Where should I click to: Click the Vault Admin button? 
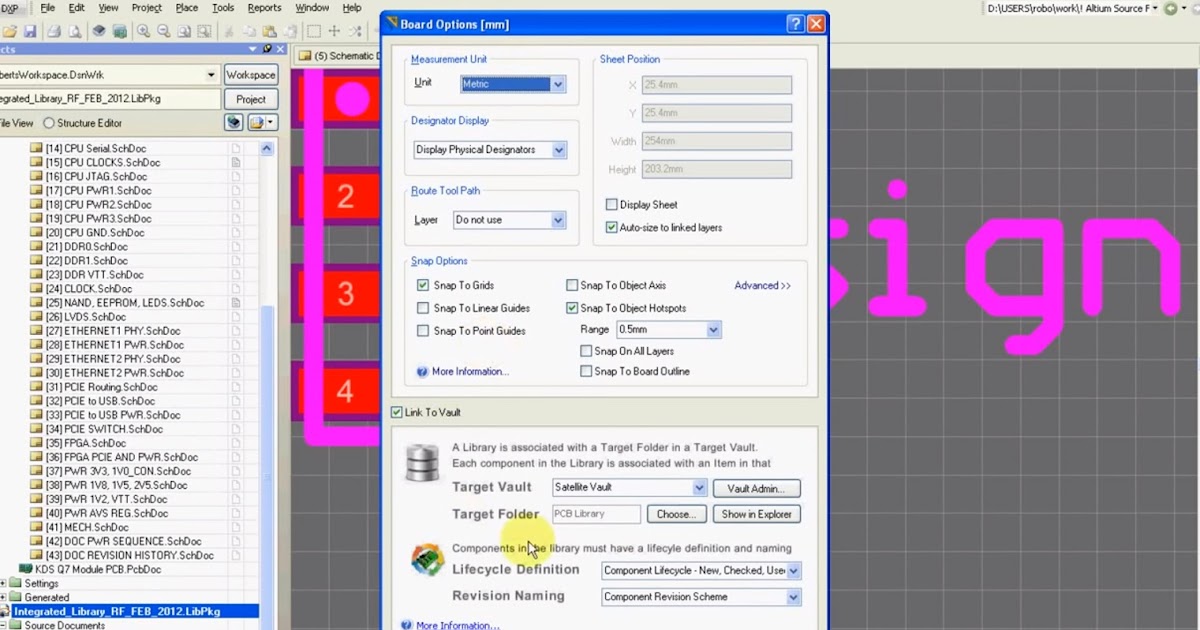757,488
